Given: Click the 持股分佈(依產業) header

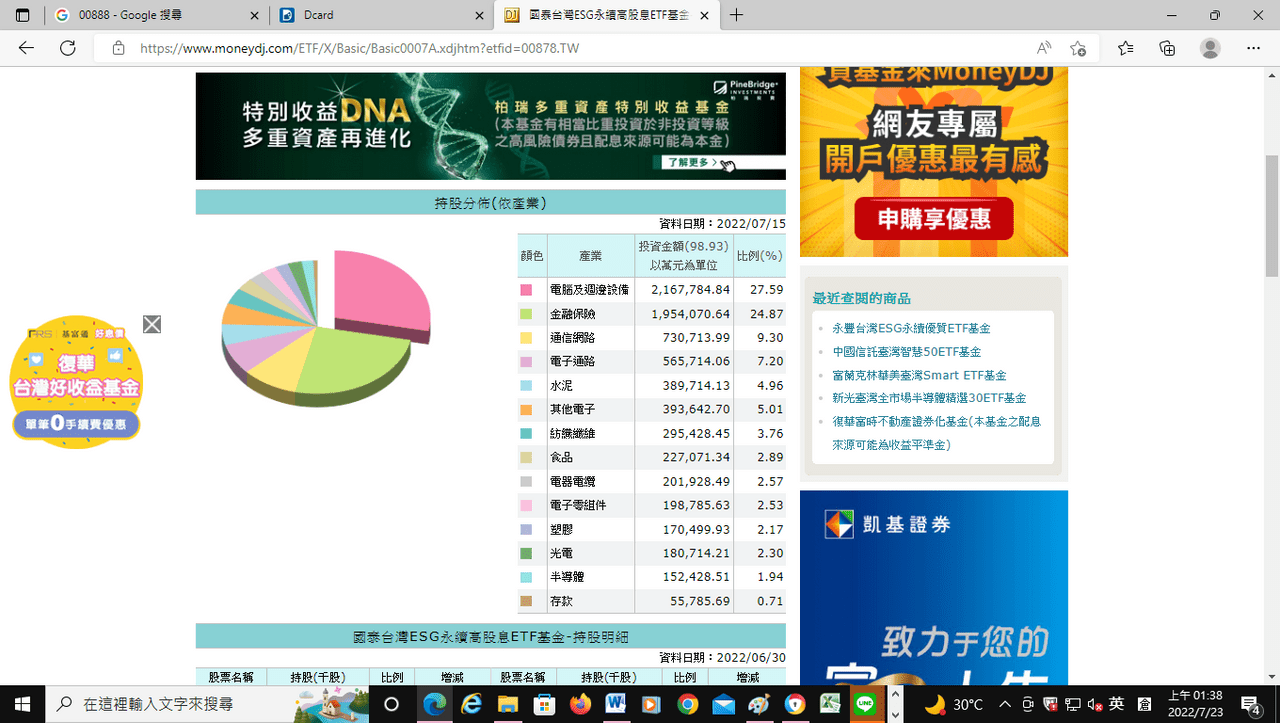Looking at the screenshot, I should pyautogui.click(x=490, y=203).
